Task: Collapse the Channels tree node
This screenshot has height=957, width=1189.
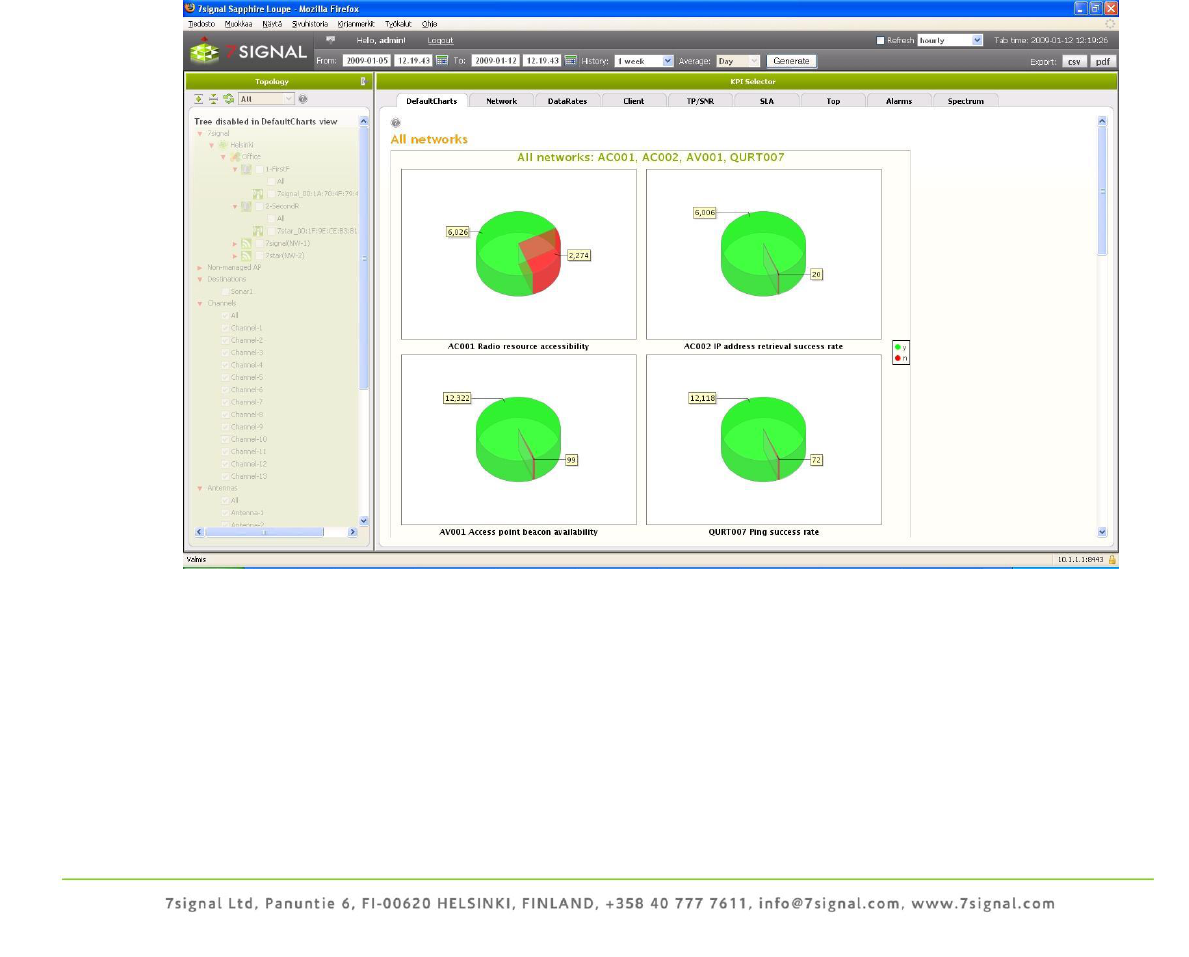Action: coord(200,303)
